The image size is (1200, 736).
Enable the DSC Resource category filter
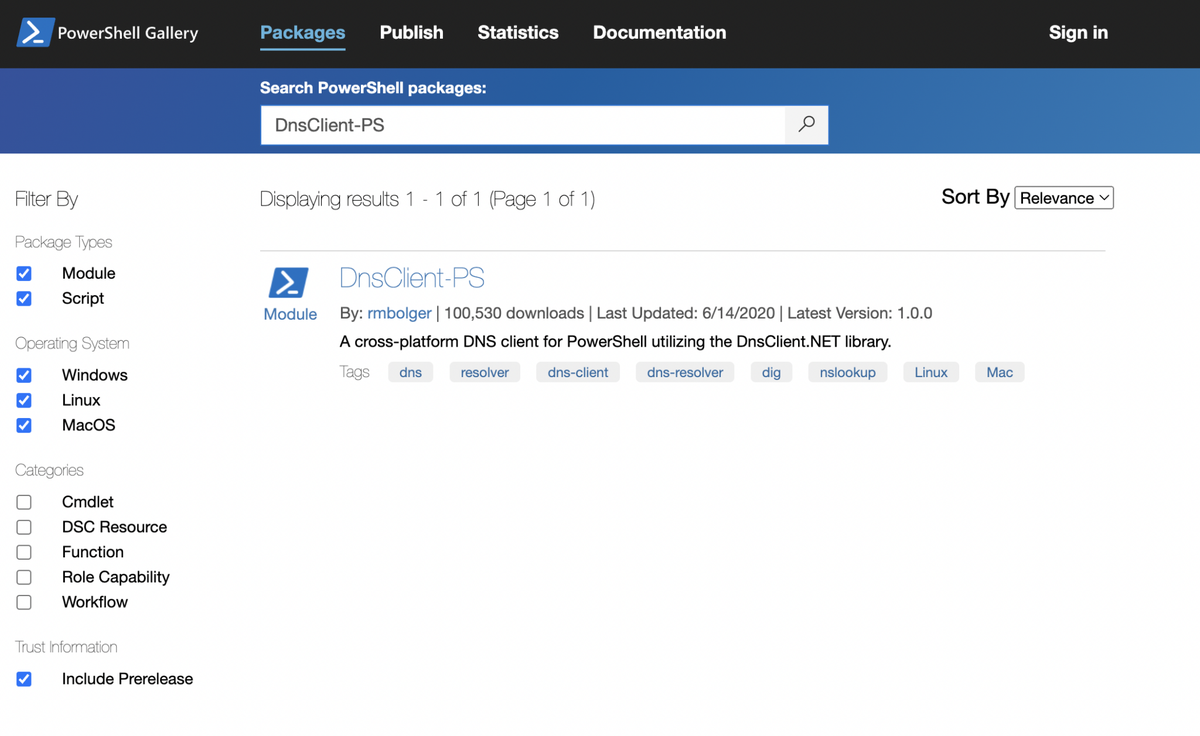pos(24,527)
